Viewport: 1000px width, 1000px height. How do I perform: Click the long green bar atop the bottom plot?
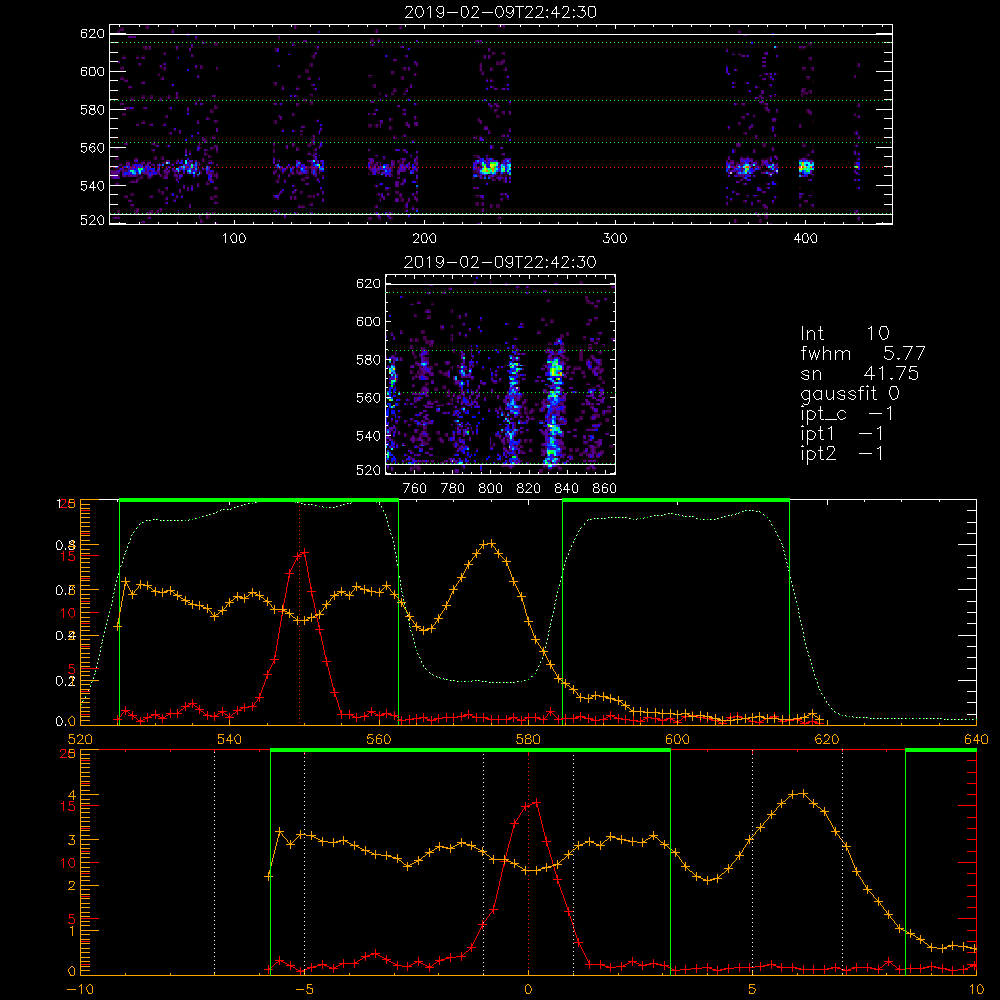tap(471, 751)
